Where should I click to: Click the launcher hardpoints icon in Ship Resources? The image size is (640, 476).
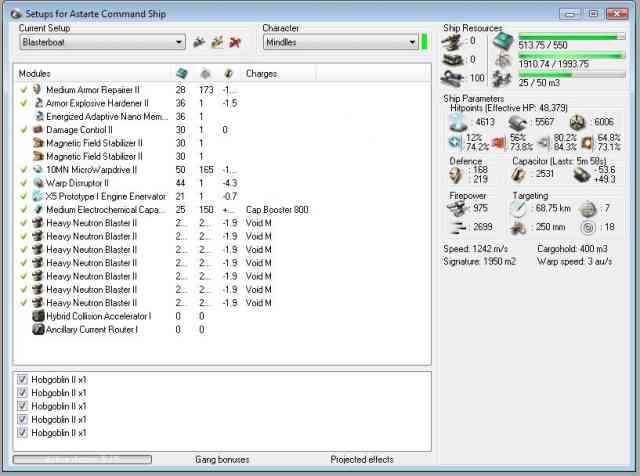[453, 60]
